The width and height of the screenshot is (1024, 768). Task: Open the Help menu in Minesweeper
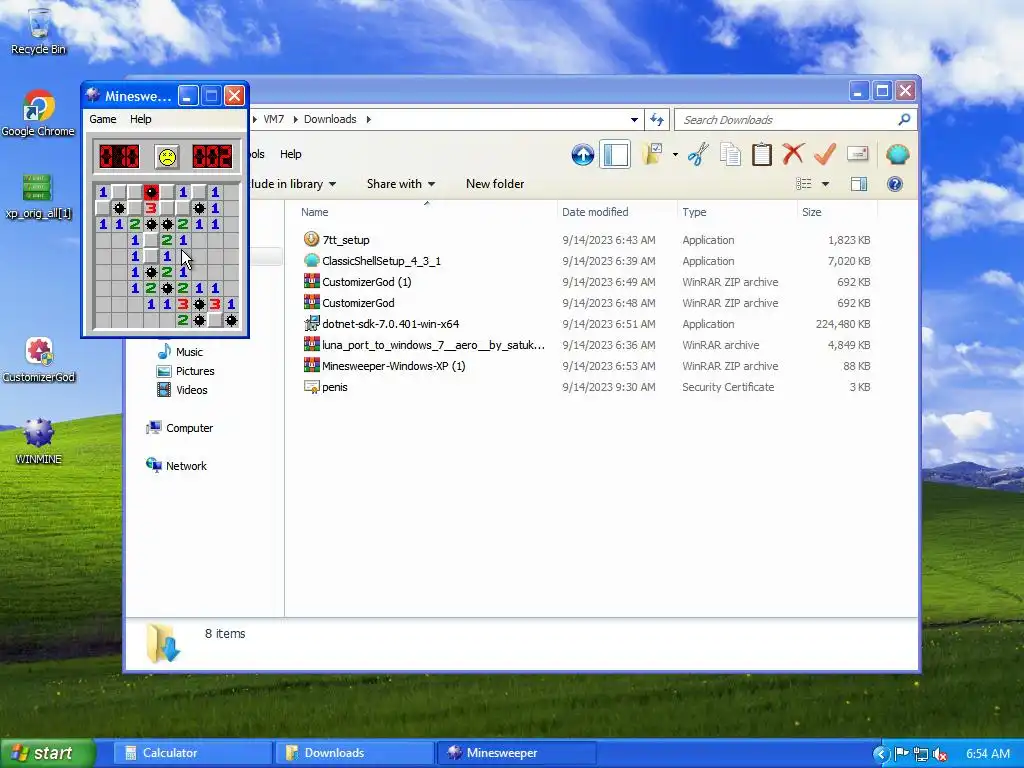coord(140,119)
